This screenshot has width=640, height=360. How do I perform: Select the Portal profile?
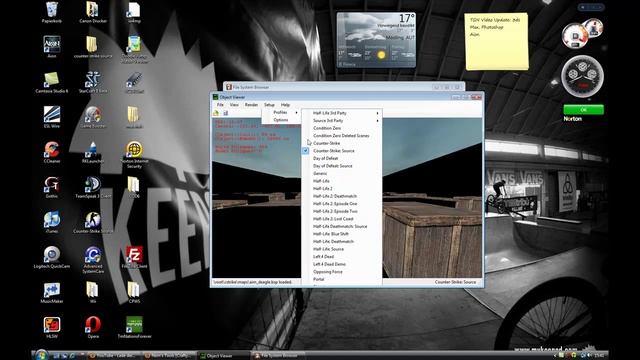click(342, 279)
